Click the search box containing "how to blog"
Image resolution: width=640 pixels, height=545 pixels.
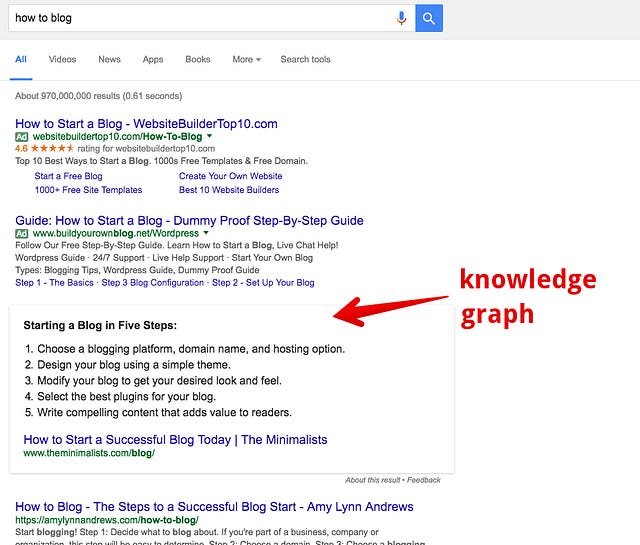tap(211, 18)
